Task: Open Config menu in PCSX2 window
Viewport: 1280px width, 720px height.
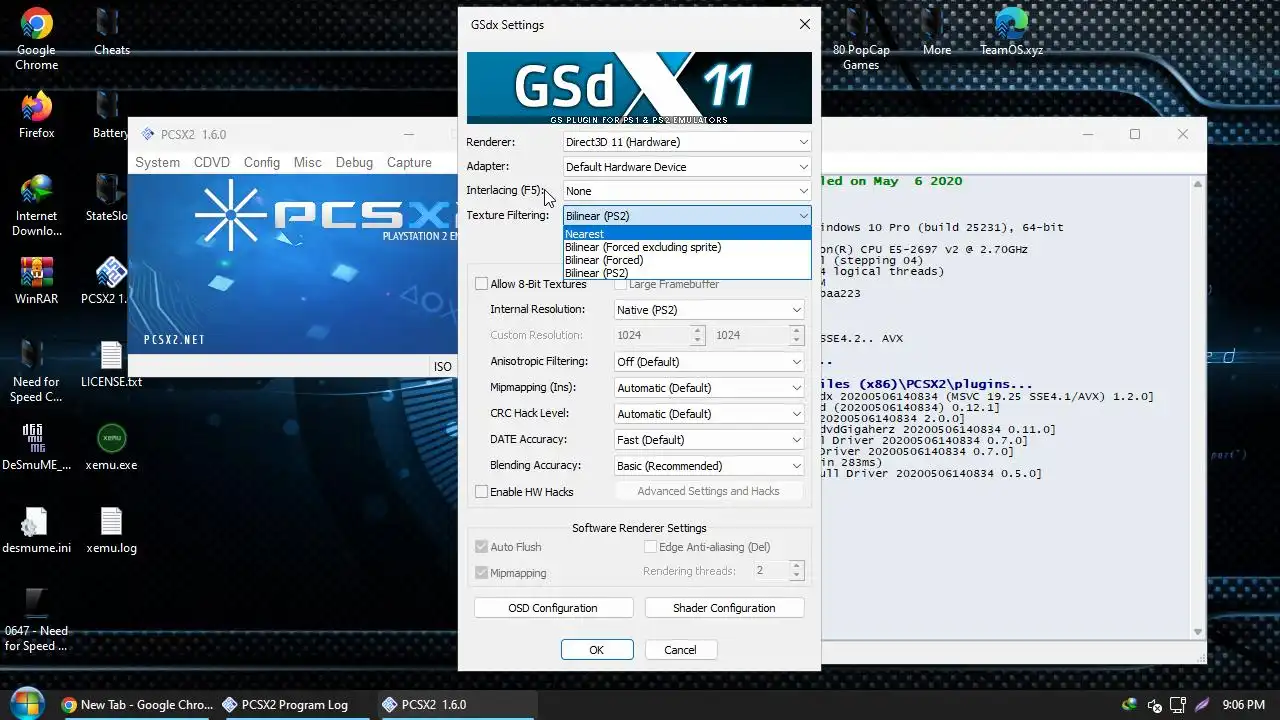Action: click(262, 162)
